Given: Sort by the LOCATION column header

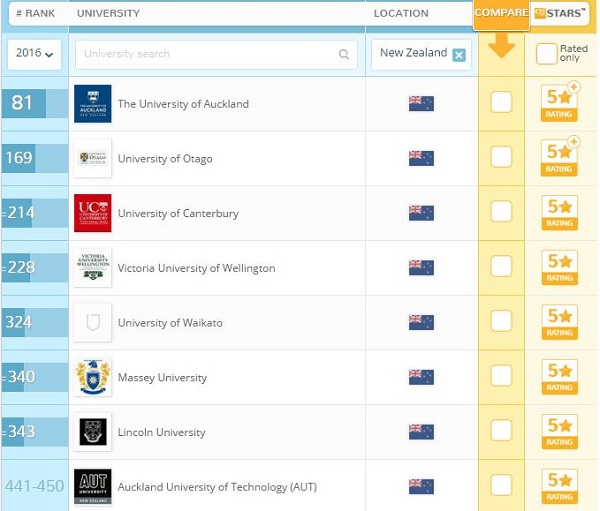Looking at the screenshot, I should pos(401,13).
